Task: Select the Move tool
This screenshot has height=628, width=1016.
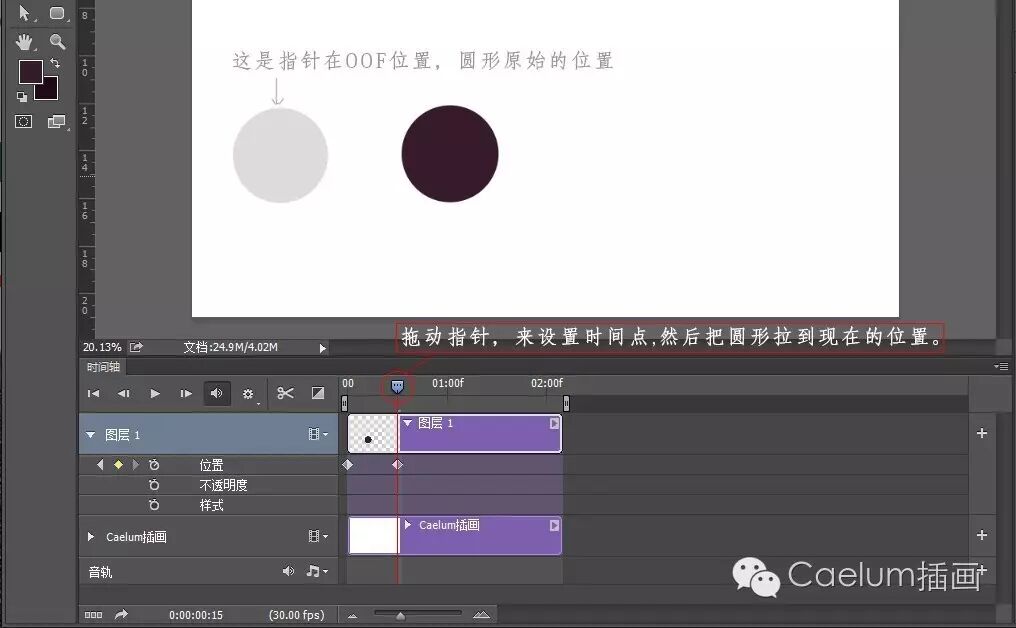Action: click(24, 13)
